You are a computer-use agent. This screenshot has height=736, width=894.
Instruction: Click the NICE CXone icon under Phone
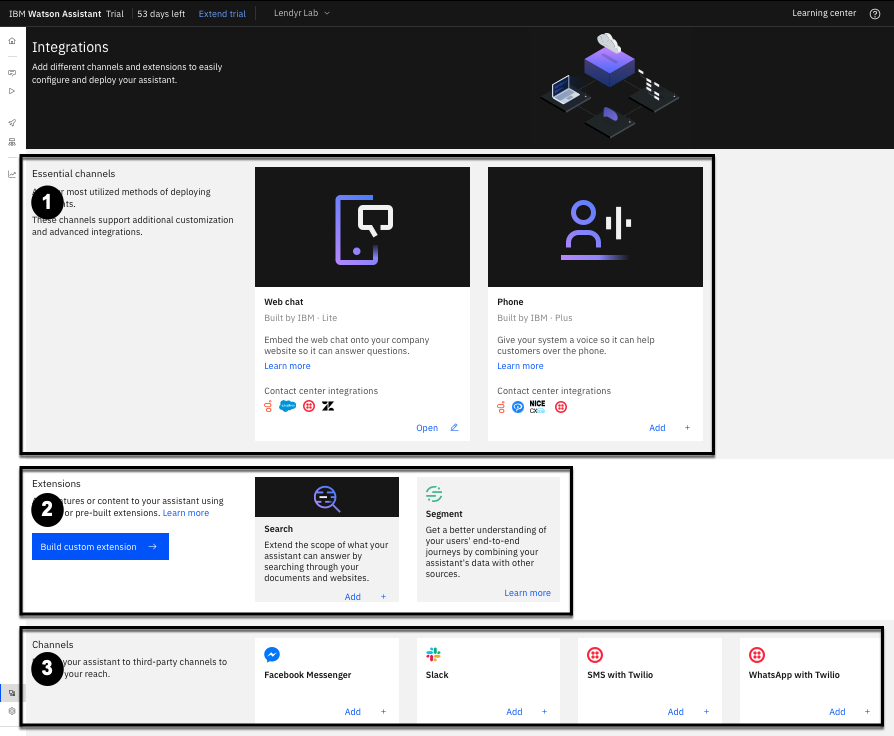pos(537,406)
